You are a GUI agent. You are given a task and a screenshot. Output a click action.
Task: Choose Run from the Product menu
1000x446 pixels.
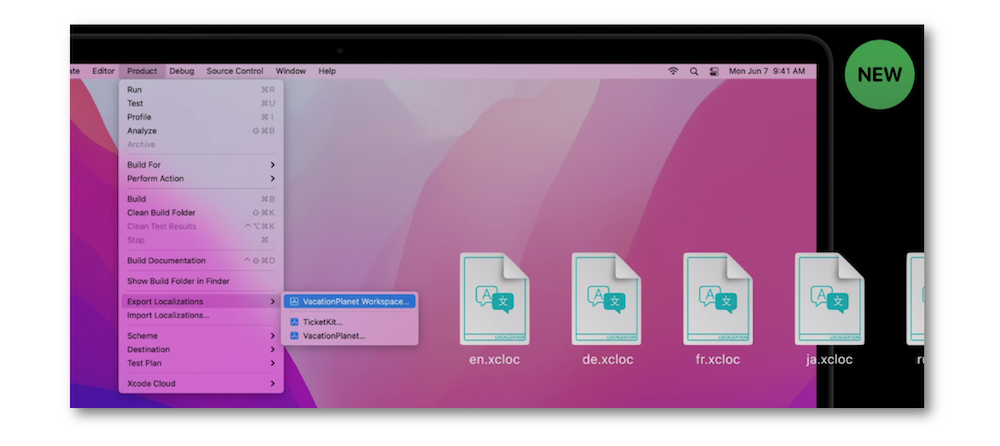[201, 90]
